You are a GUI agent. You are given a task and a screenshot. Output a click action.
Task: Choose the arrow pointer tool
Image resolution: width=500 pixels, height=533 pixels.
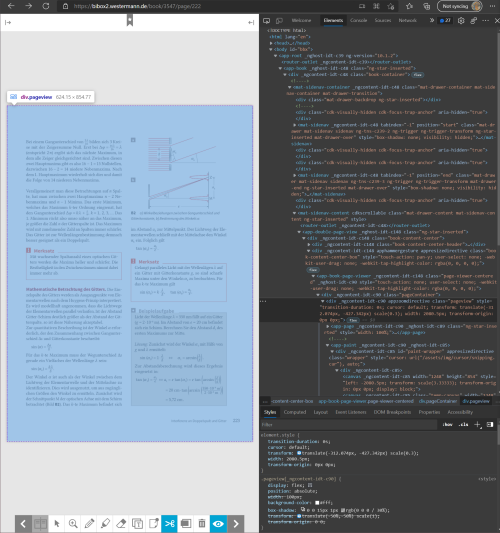point(57,523)
